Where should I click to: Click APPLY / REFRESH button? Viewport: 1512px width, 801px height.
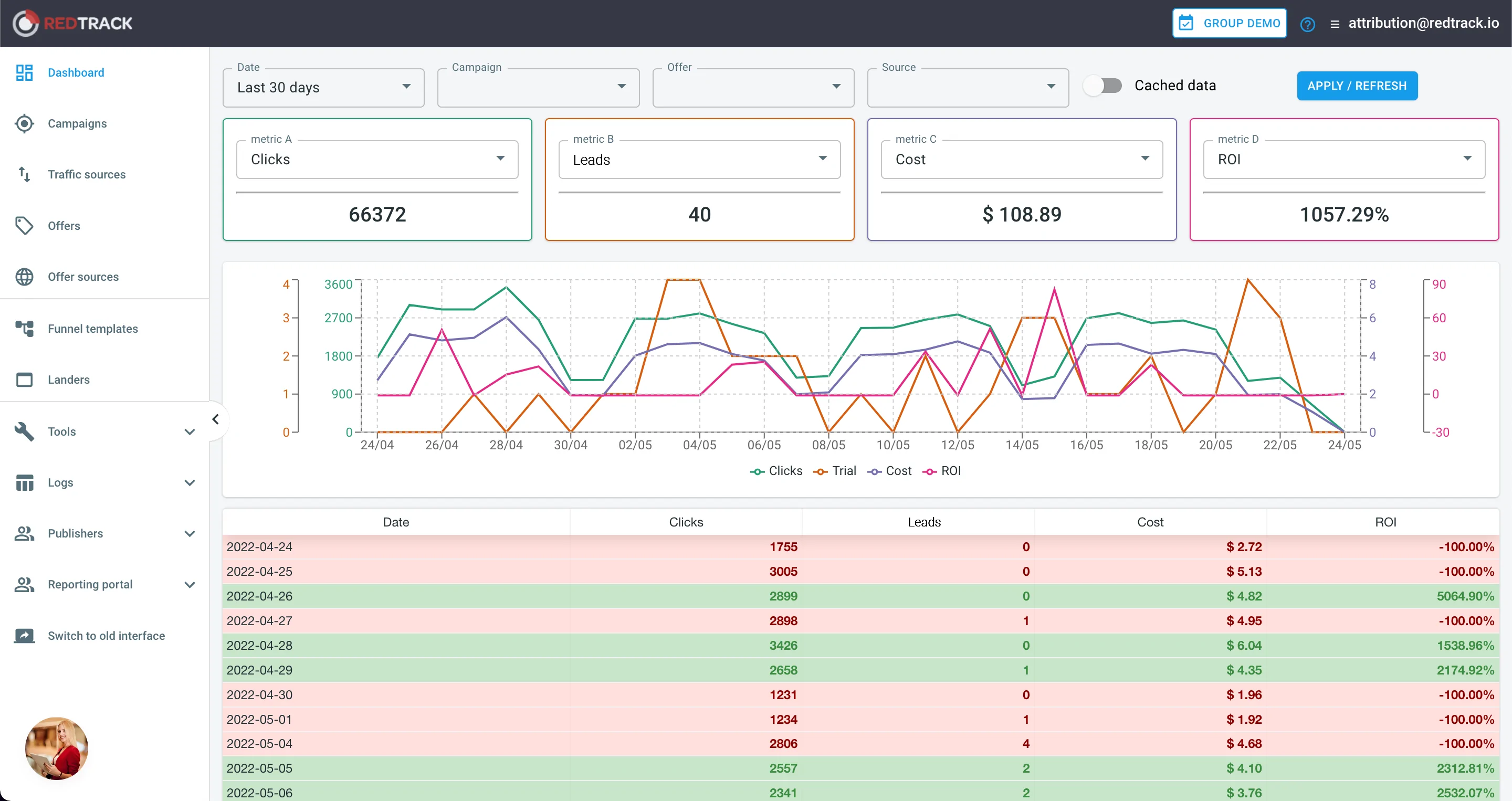coord(1357,85)
